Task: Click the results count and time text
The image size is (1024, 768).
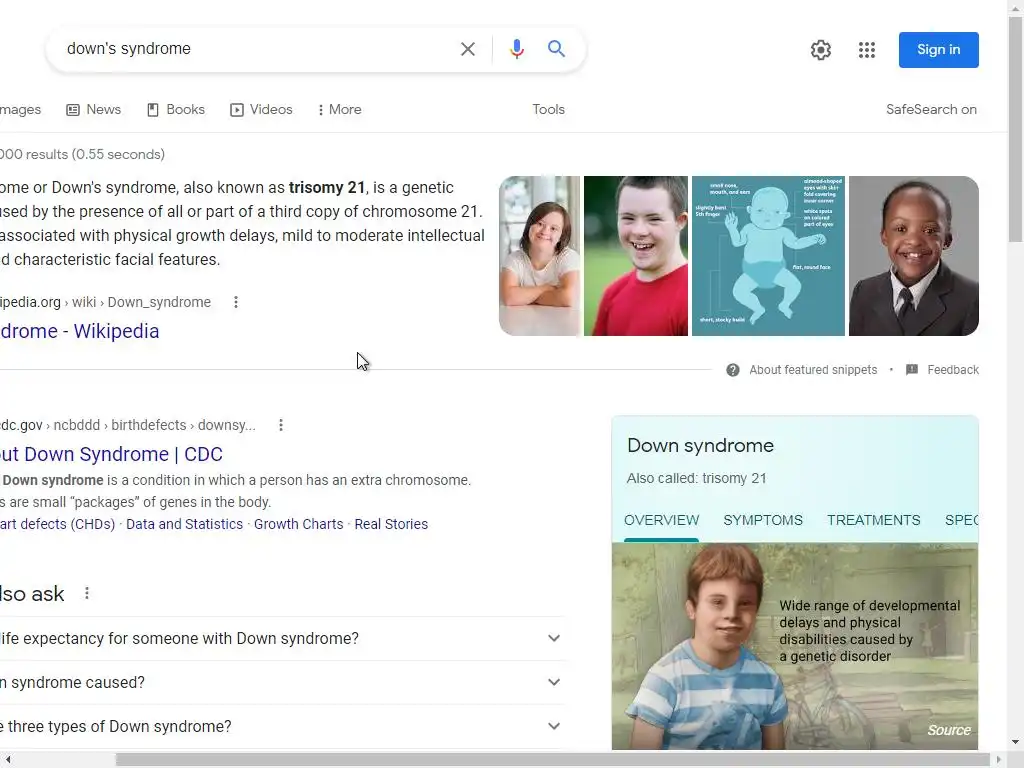Action: 82,154
